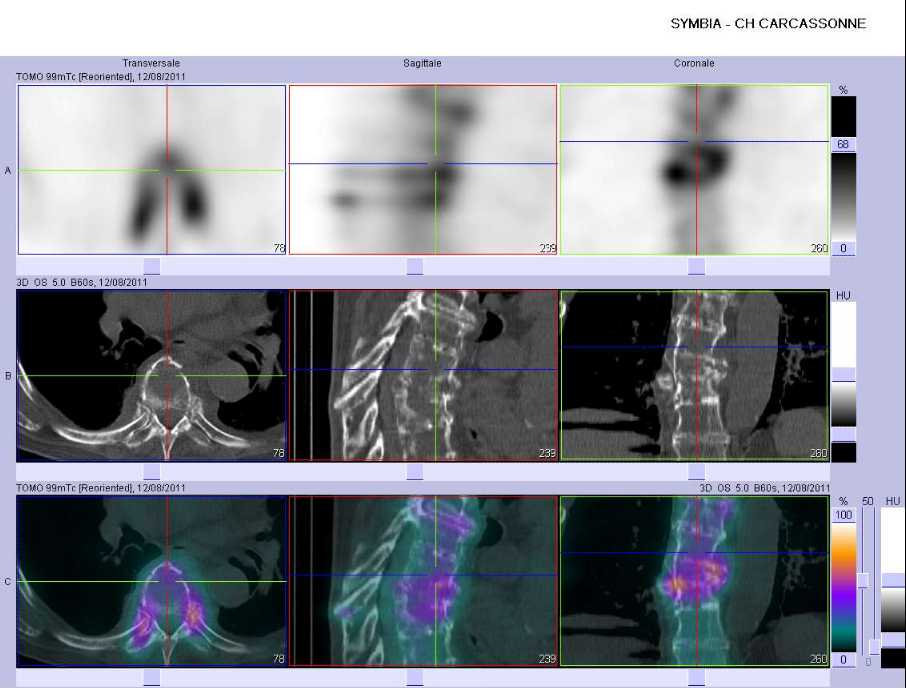The width and height of the screenshot is (906, 688).
Task: Click slice slider handle under row C coronal view
Action: click(696, 678)
